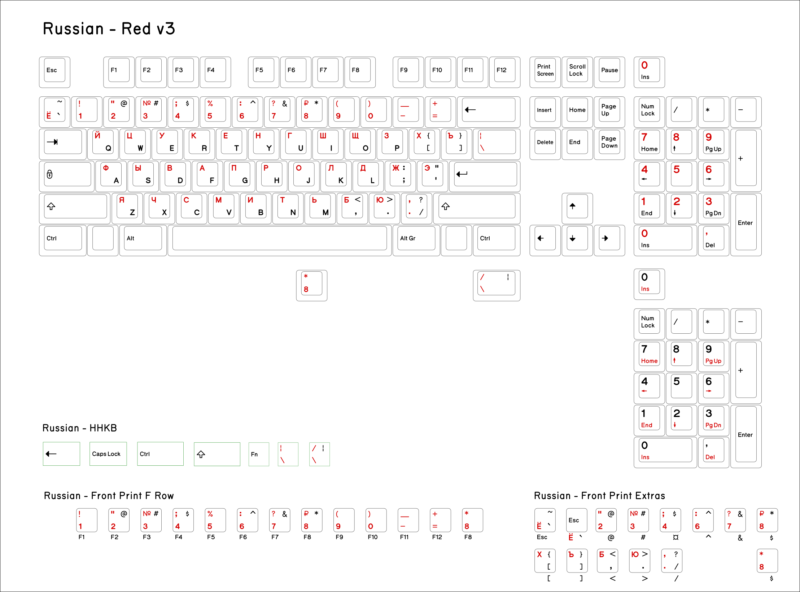This screenshot has width=800, height=592.
Task: Click the Insert key in the navigation cluster
Action: (x=545, y=112)
